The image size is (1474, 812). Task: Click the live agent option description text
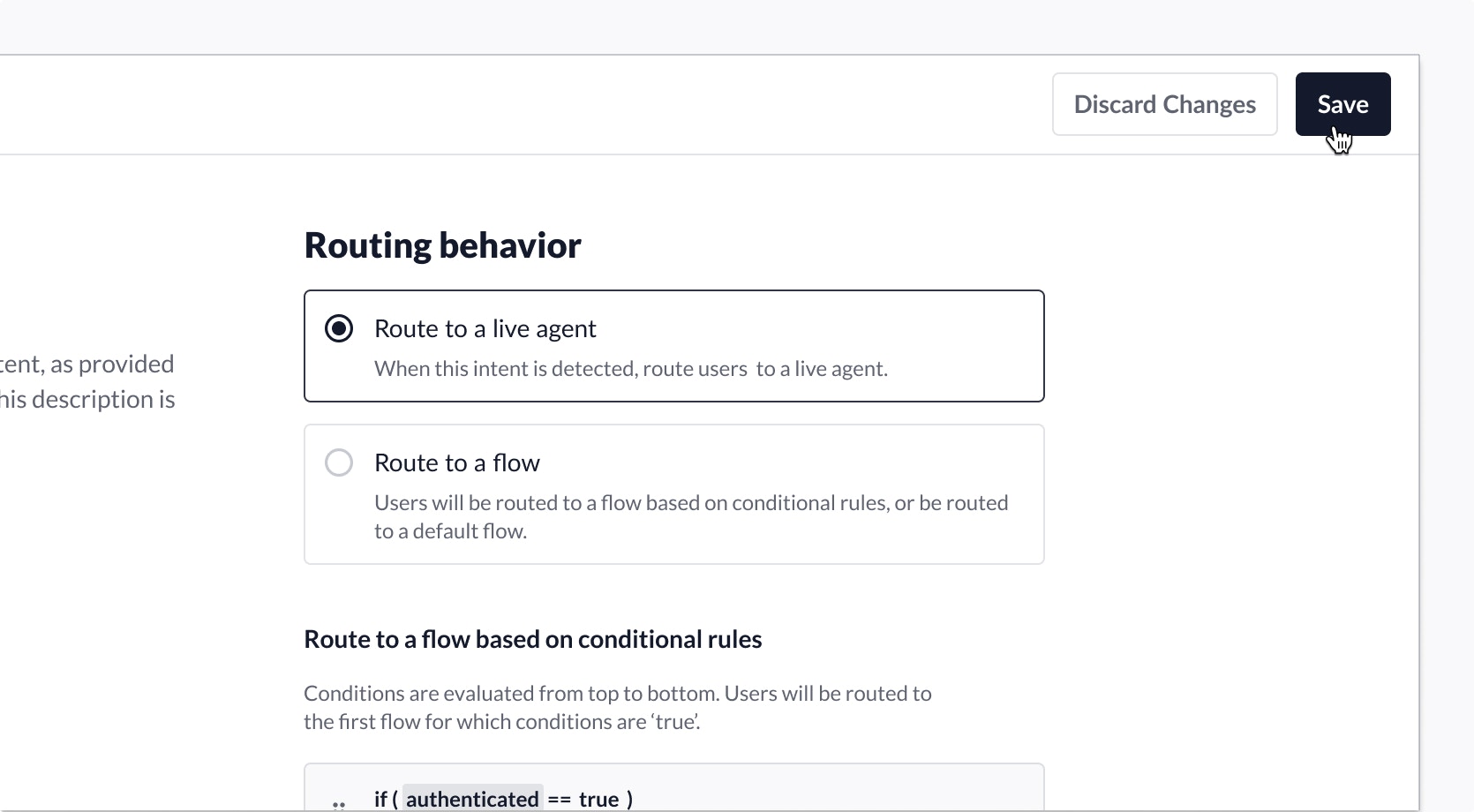630,369
